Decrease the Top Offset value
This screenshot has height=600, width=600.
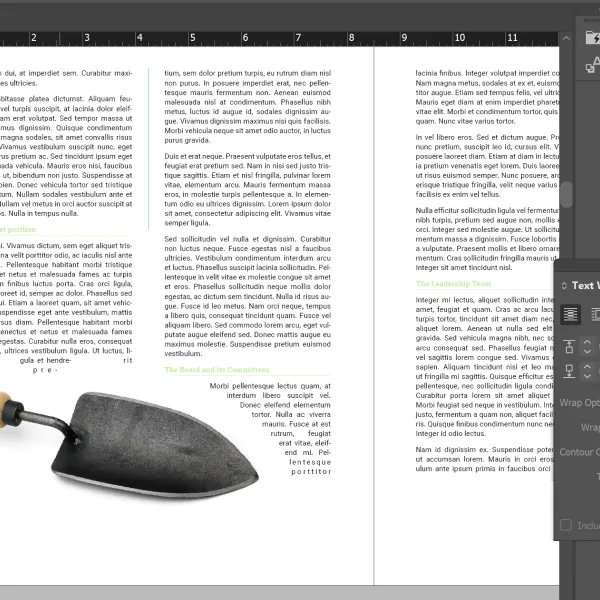(x=587, y=351)
